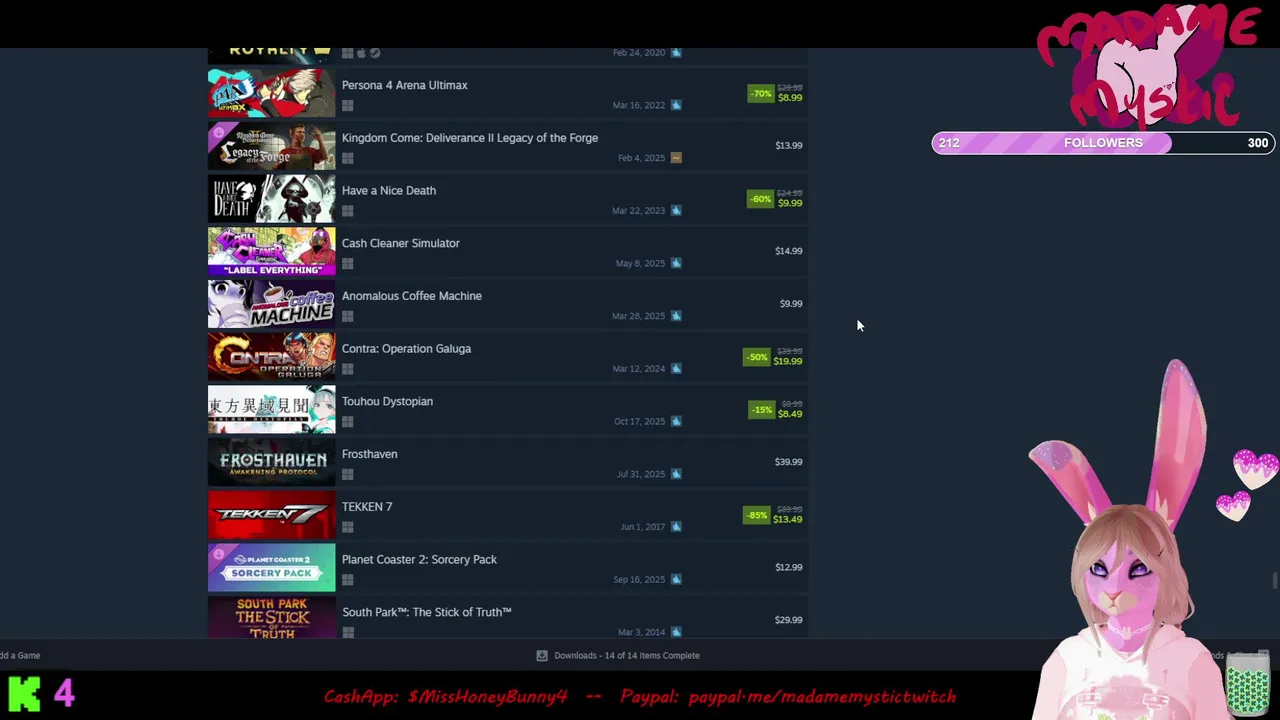Image resolution: width=1280 pixels, height=720 pixels.
Task: Click the Planet Coaster 2 Sorcery Pack thumbnail
Action: (272, 568)
